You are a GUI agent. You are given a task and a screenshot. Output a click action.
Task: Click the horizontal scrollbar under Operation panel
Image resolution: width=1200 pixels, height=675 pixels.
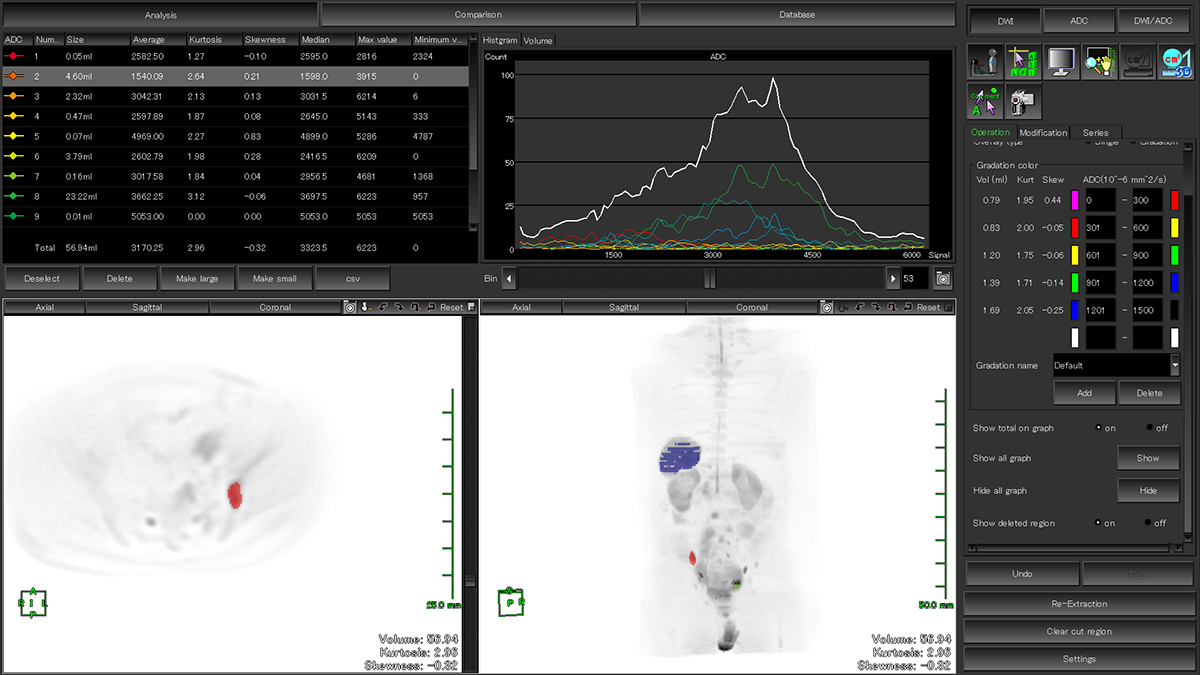click(x=1075, y=548)
